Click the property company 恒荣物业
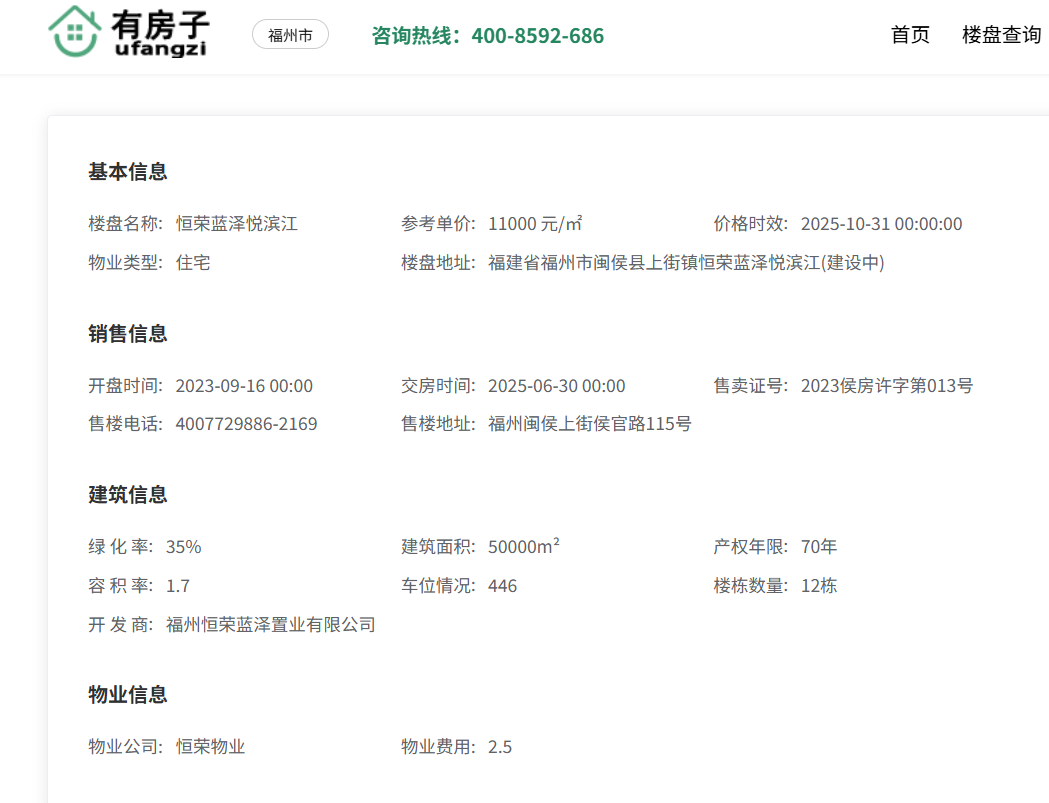1049x803 pixels. coord(210,747)
